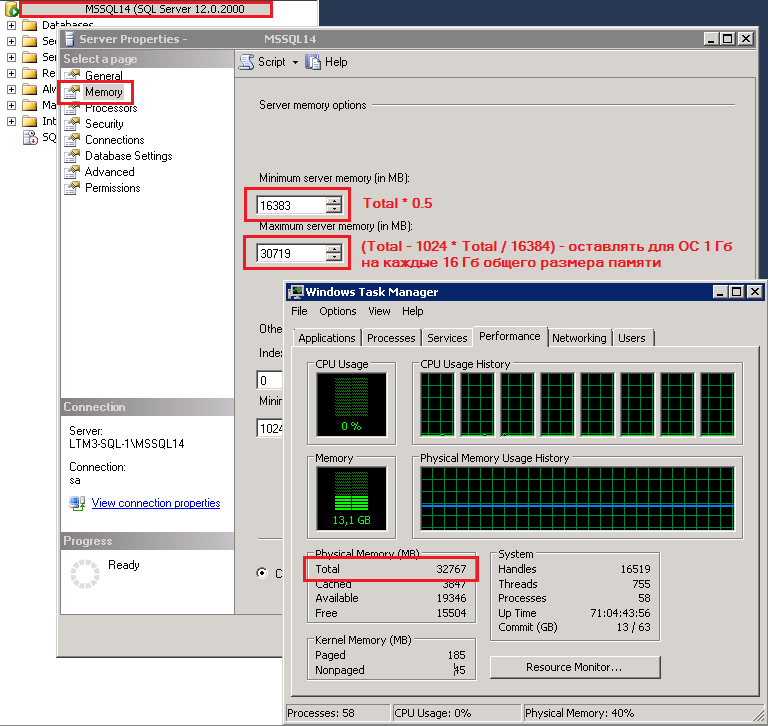Open View connection properties link
This screenshot has width=768, height=726.
(156, 503)
